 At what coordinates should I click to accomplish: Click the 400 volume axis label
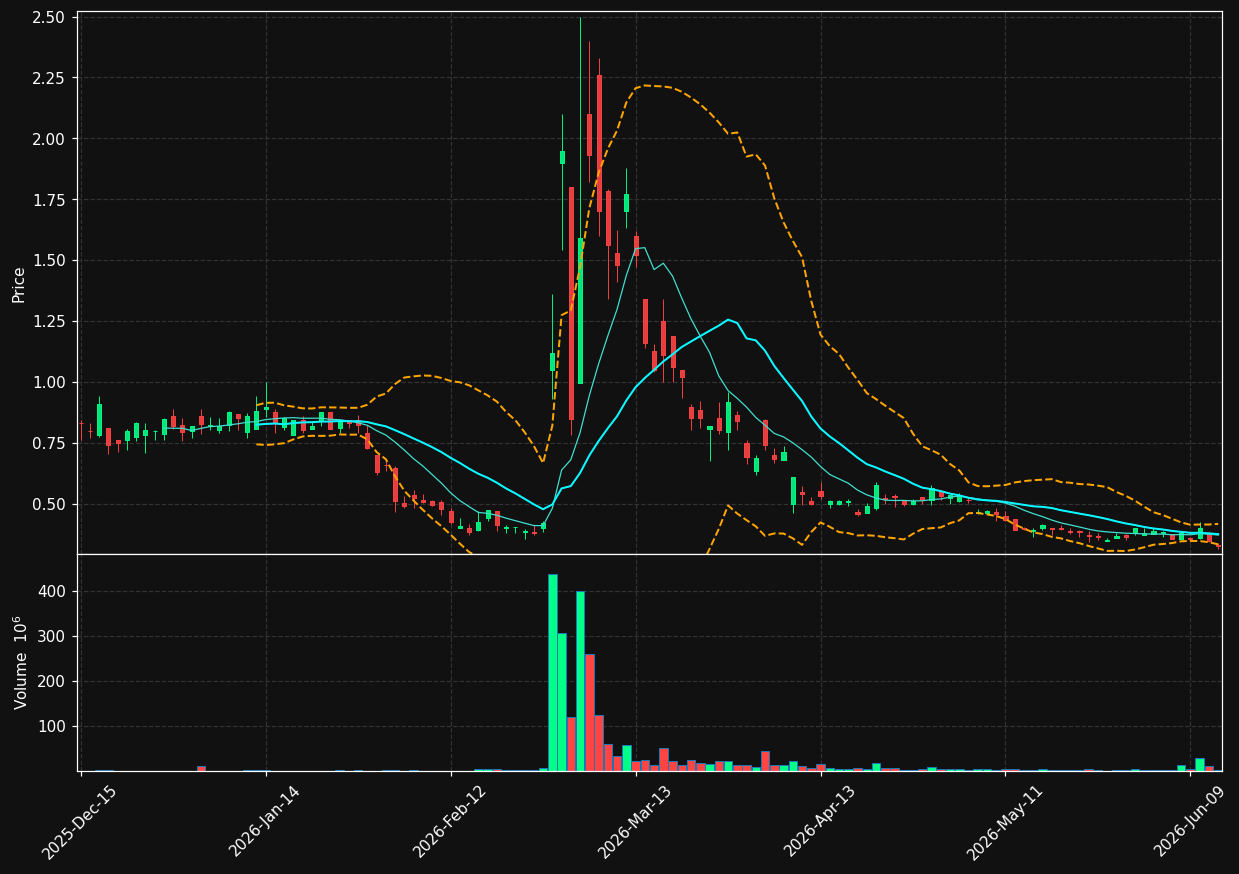(x=53, y=592)
